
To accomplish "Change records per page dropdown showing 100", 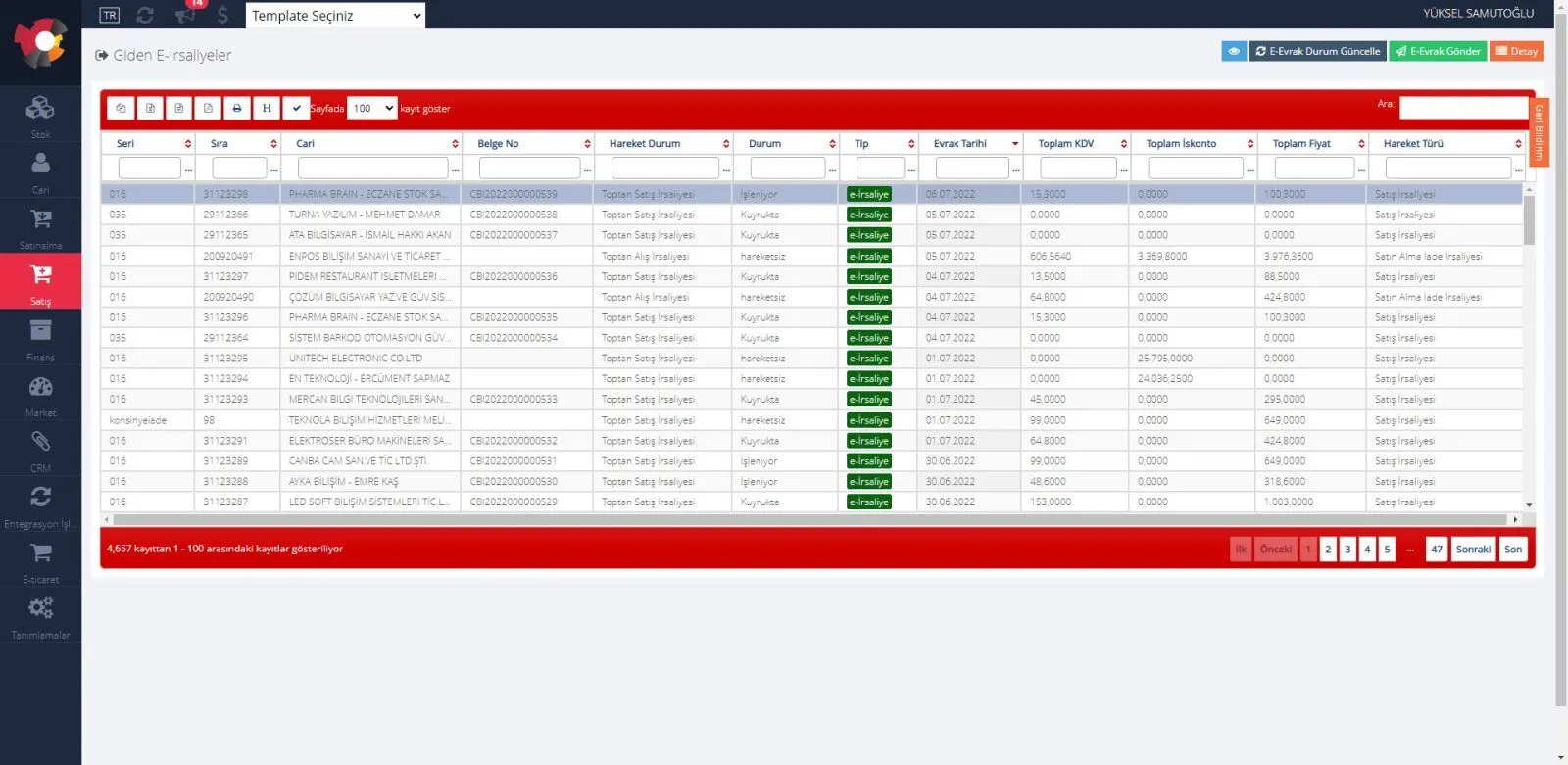I will 372,109.
